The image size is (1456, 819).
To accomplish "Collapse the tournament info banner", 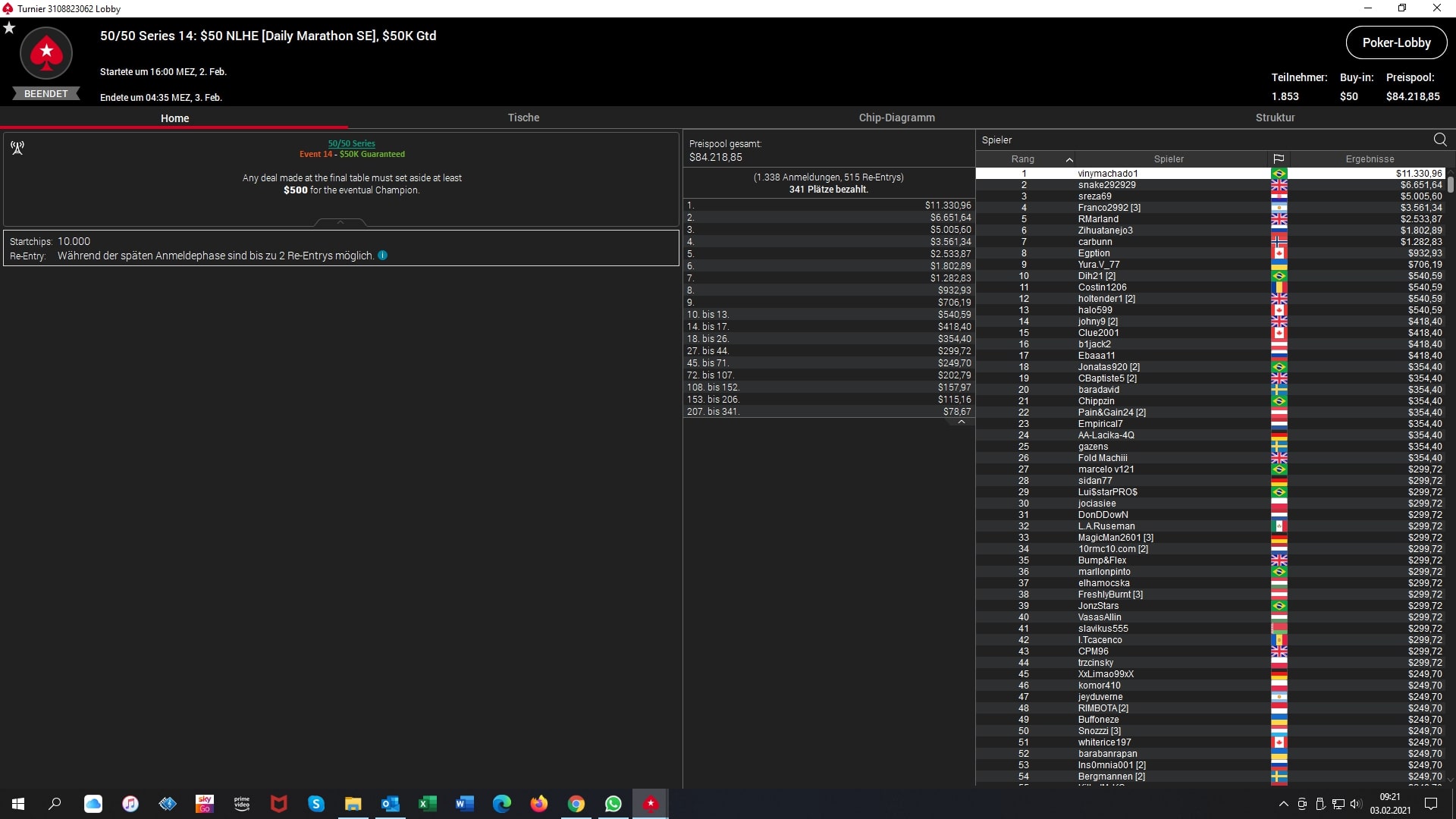I will click(340, 222).
